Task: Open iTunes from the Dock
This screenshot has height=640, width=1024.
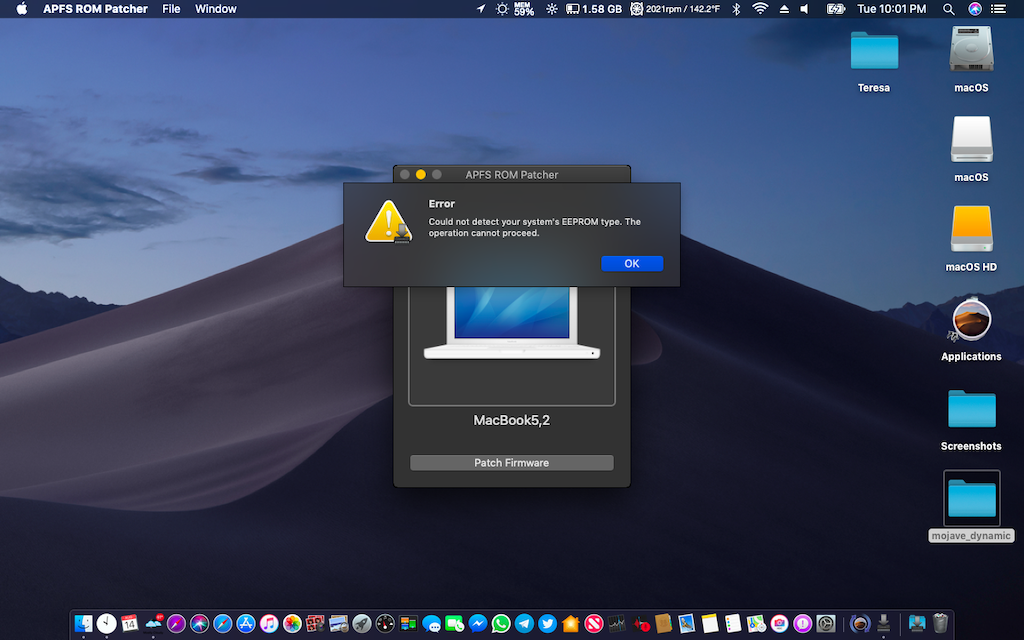Action: click(269, 624)
